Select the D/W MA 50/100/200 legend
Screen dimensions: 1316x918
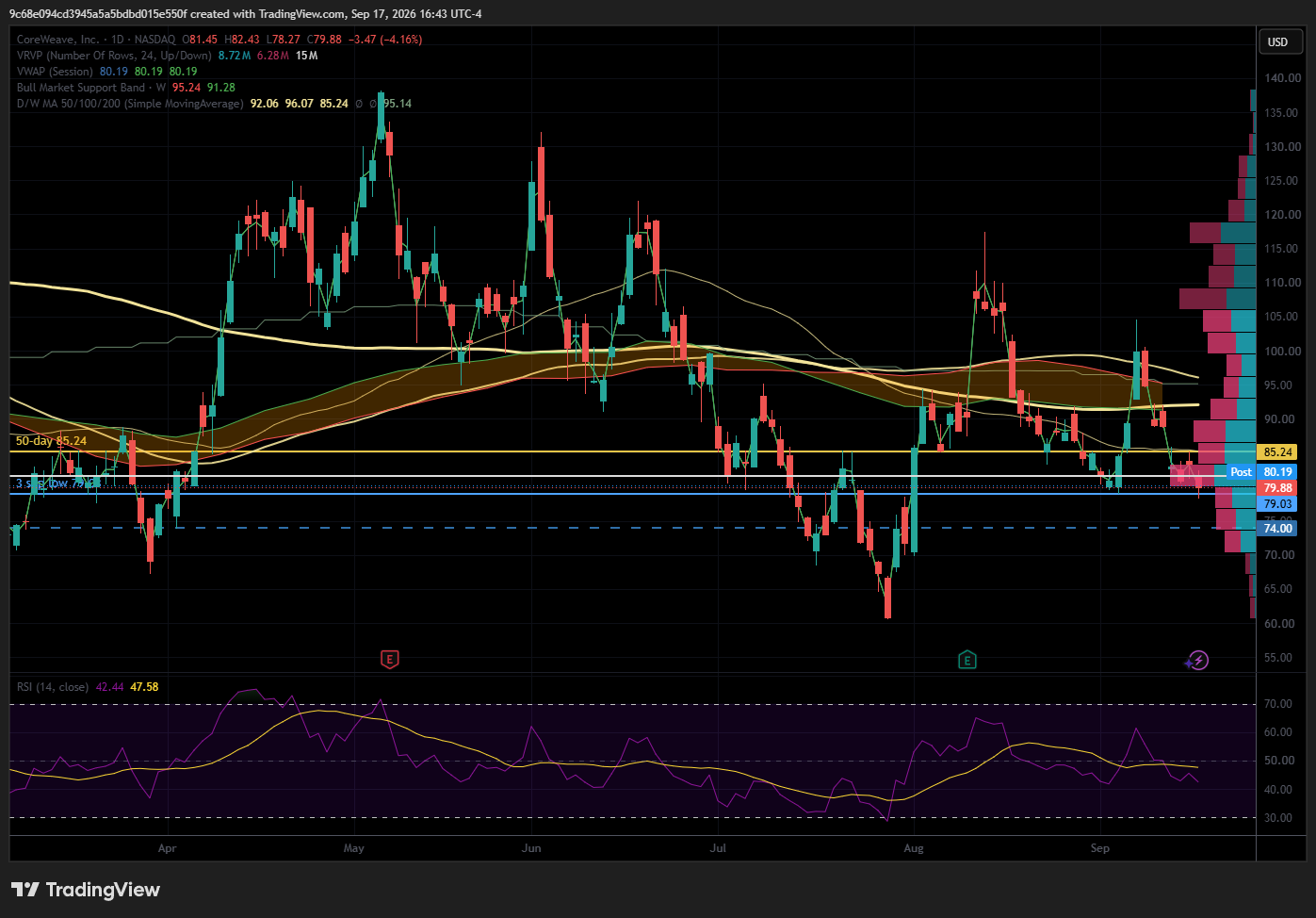[130, 104]
